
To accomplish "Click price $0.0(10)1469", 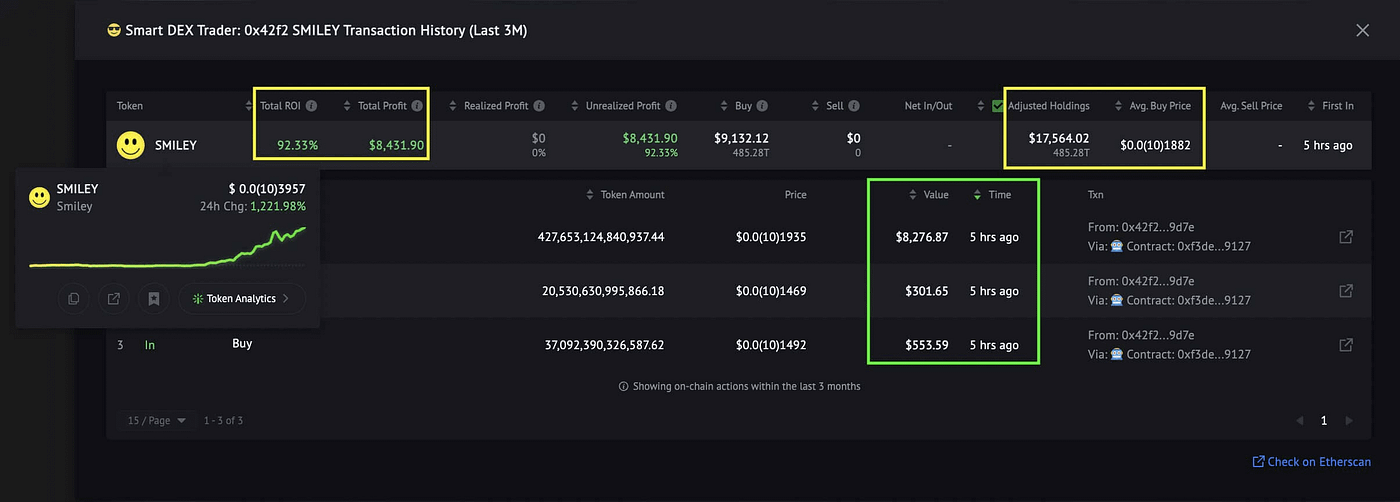I will tap(771, 291).
